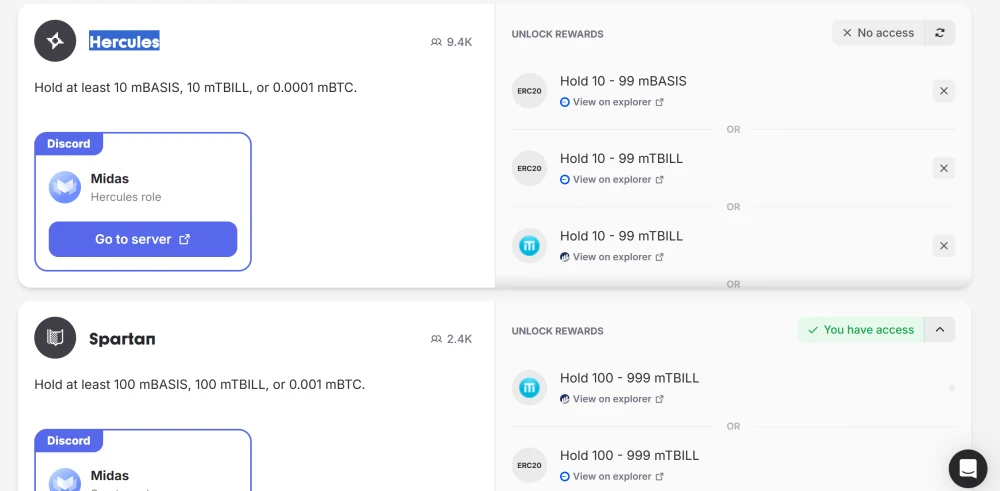Click the Spartan role helmet icon
The image size is (1000, 491).
55,338
